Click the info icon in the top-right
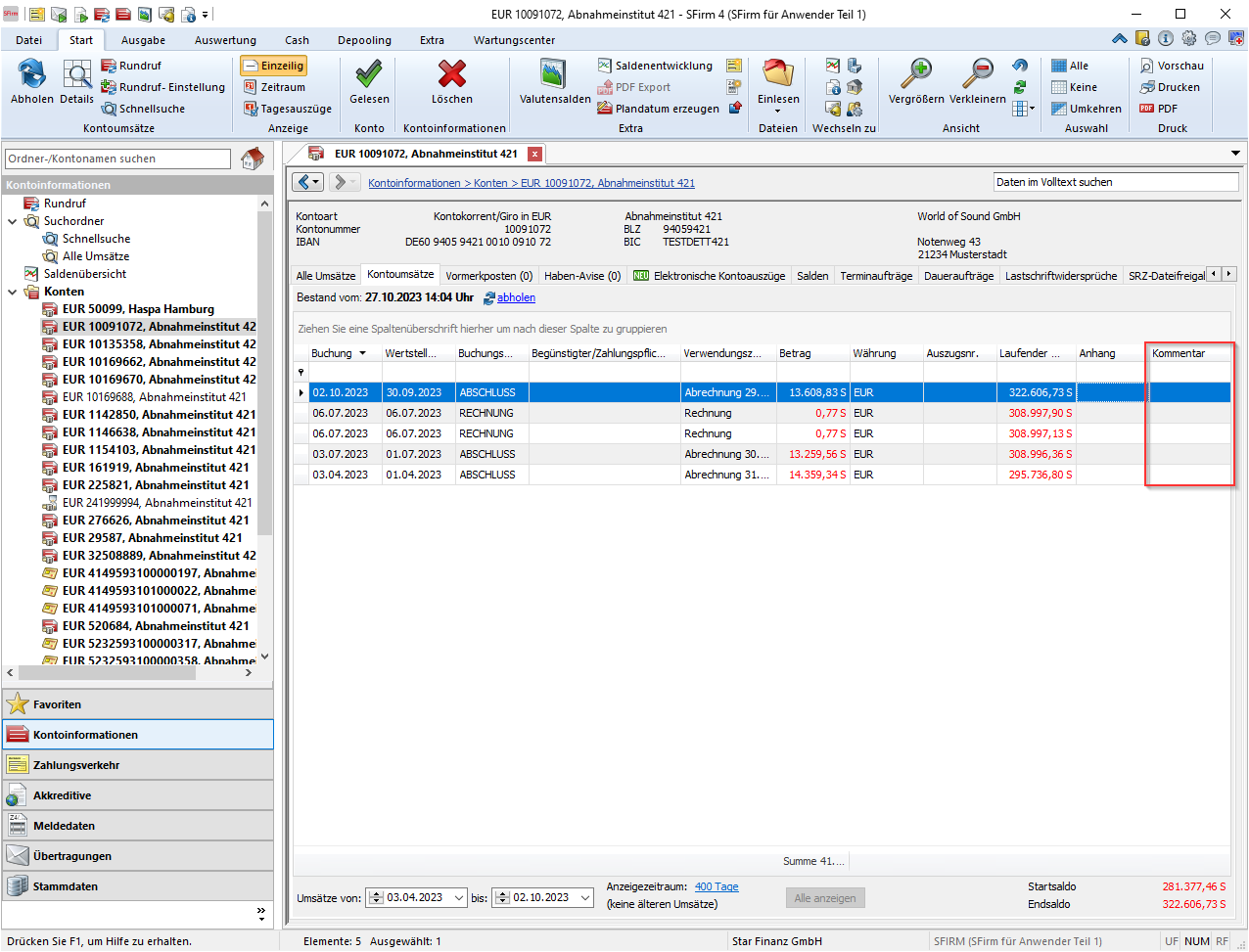Viewport: 1249px width, 952px height. (x=1165, y=39)
